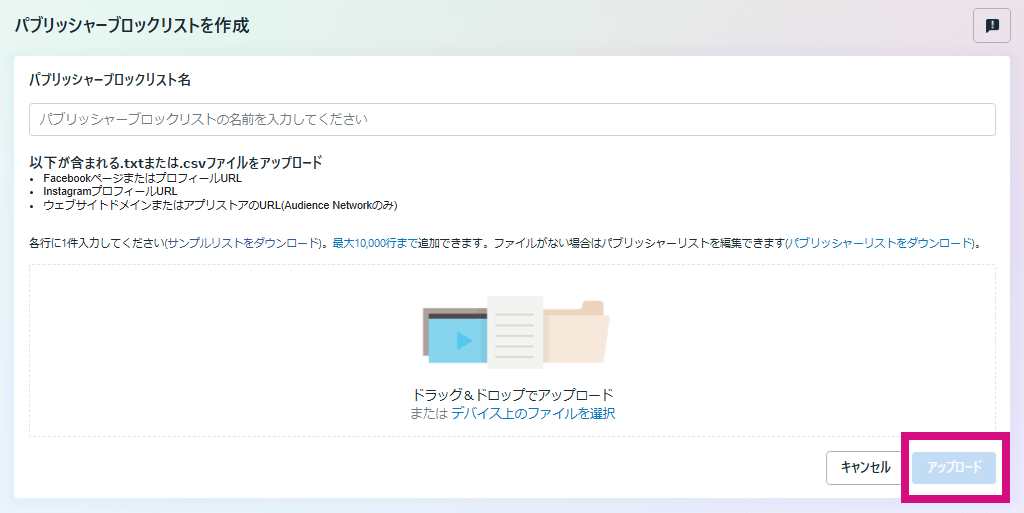Viewport: 1024px width, 513px height.
Task: Click デバイス上のファイルを選択 link
Action: (x=533, y=413)
